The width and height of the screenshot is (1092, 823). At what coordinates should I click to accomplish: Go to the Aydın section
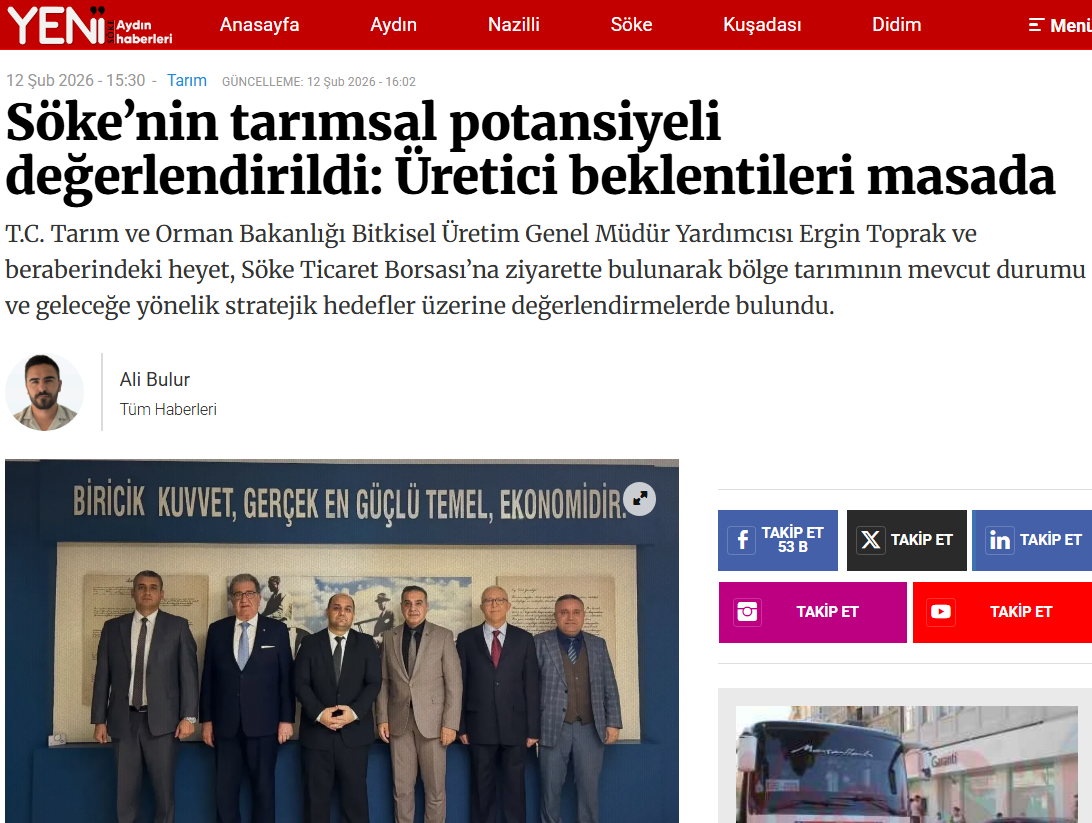[393, 25]
